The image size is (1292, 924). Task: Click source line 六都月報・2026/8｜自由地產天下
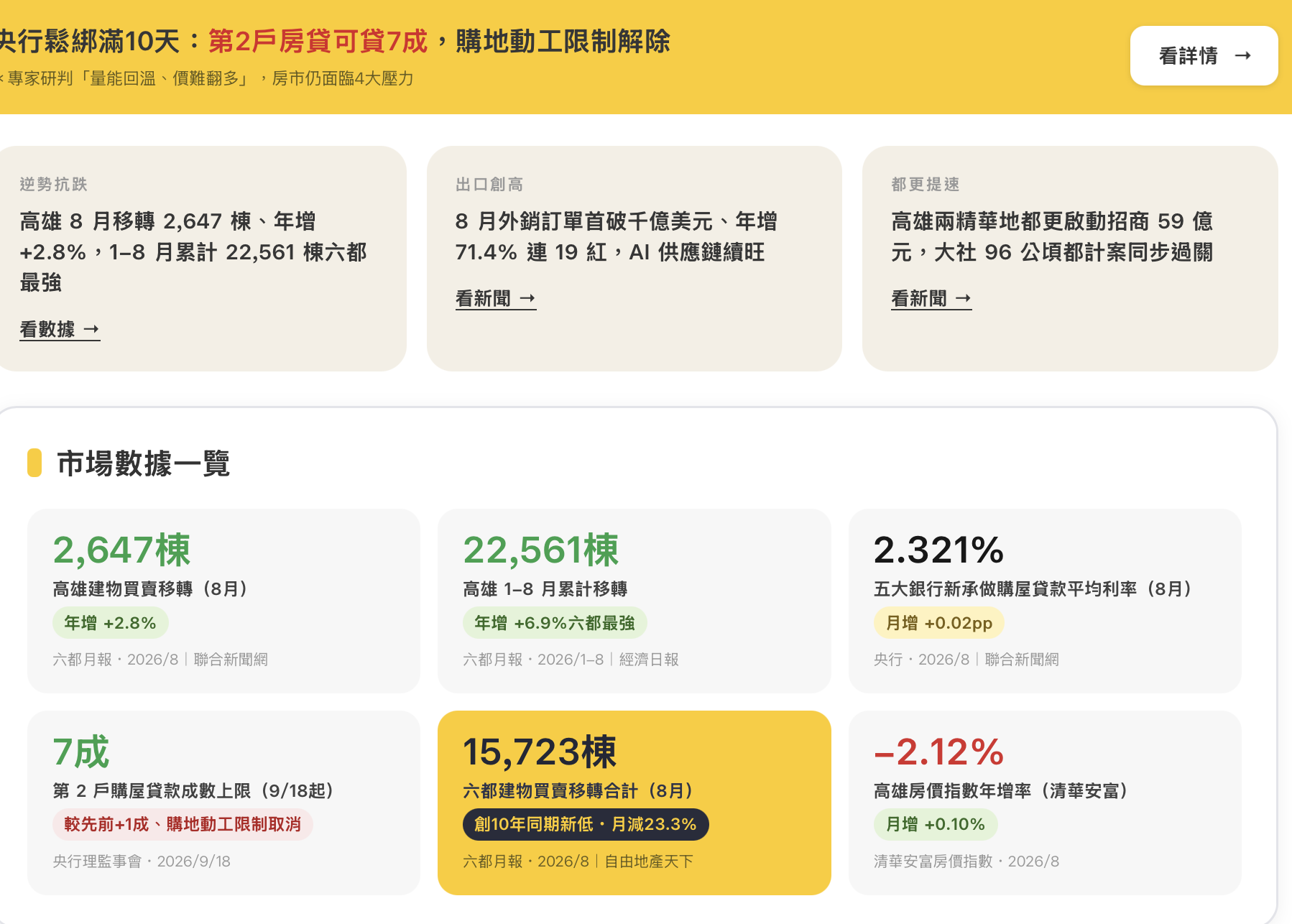(x=578, y=861)
